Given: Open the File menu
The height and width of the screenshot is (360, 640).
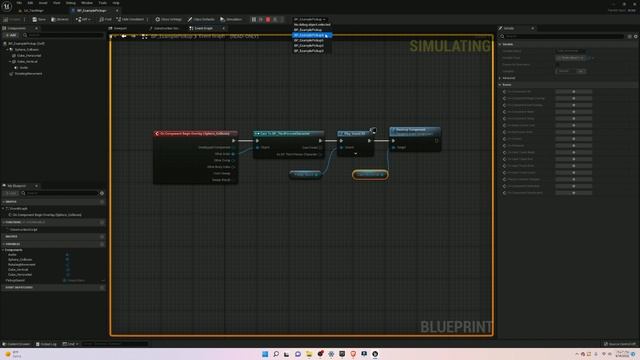Looking at the screenshot, I should (x=19, y=3).
